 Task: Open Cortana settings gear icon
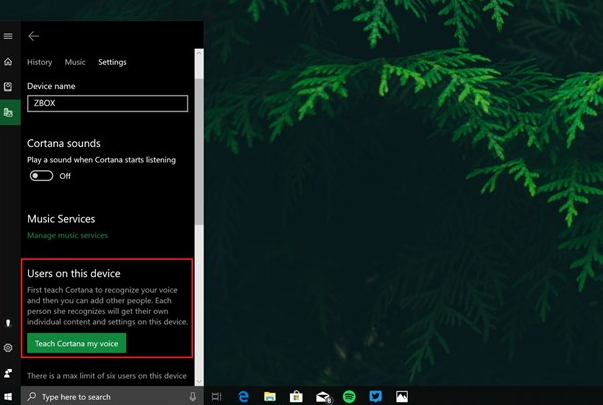(x=8, y=348)
